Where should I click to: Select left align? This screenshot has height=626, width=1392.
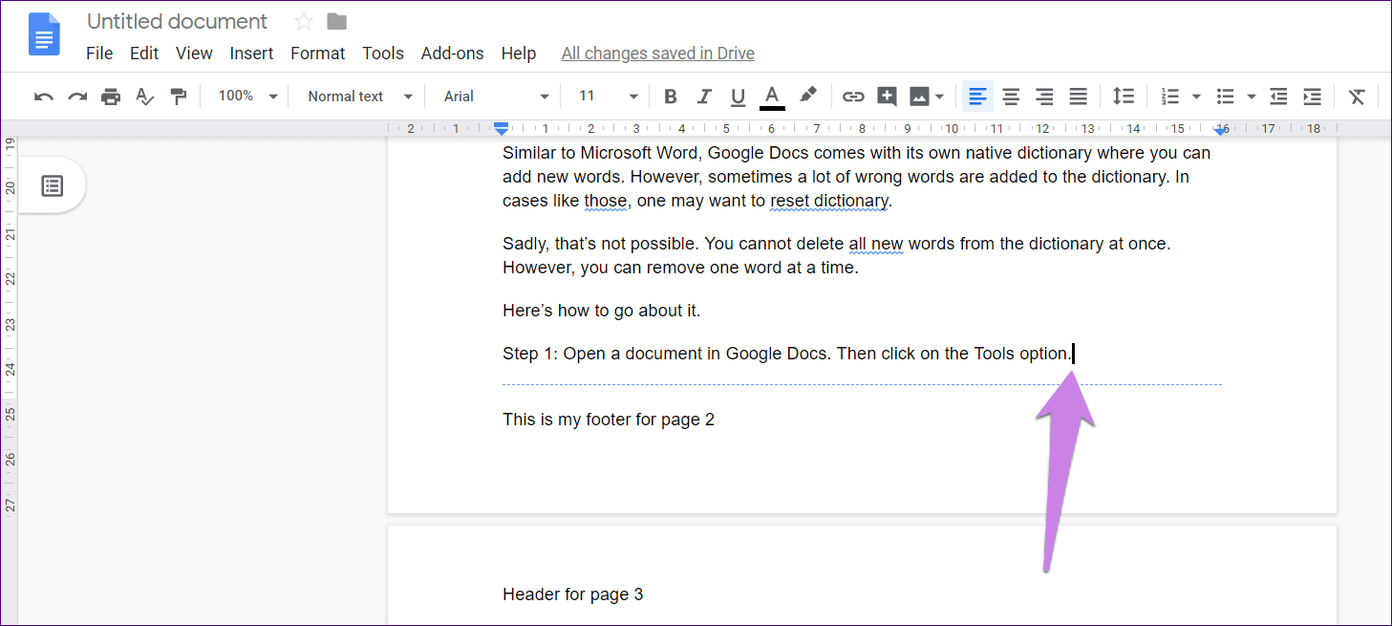coord(978,96)
